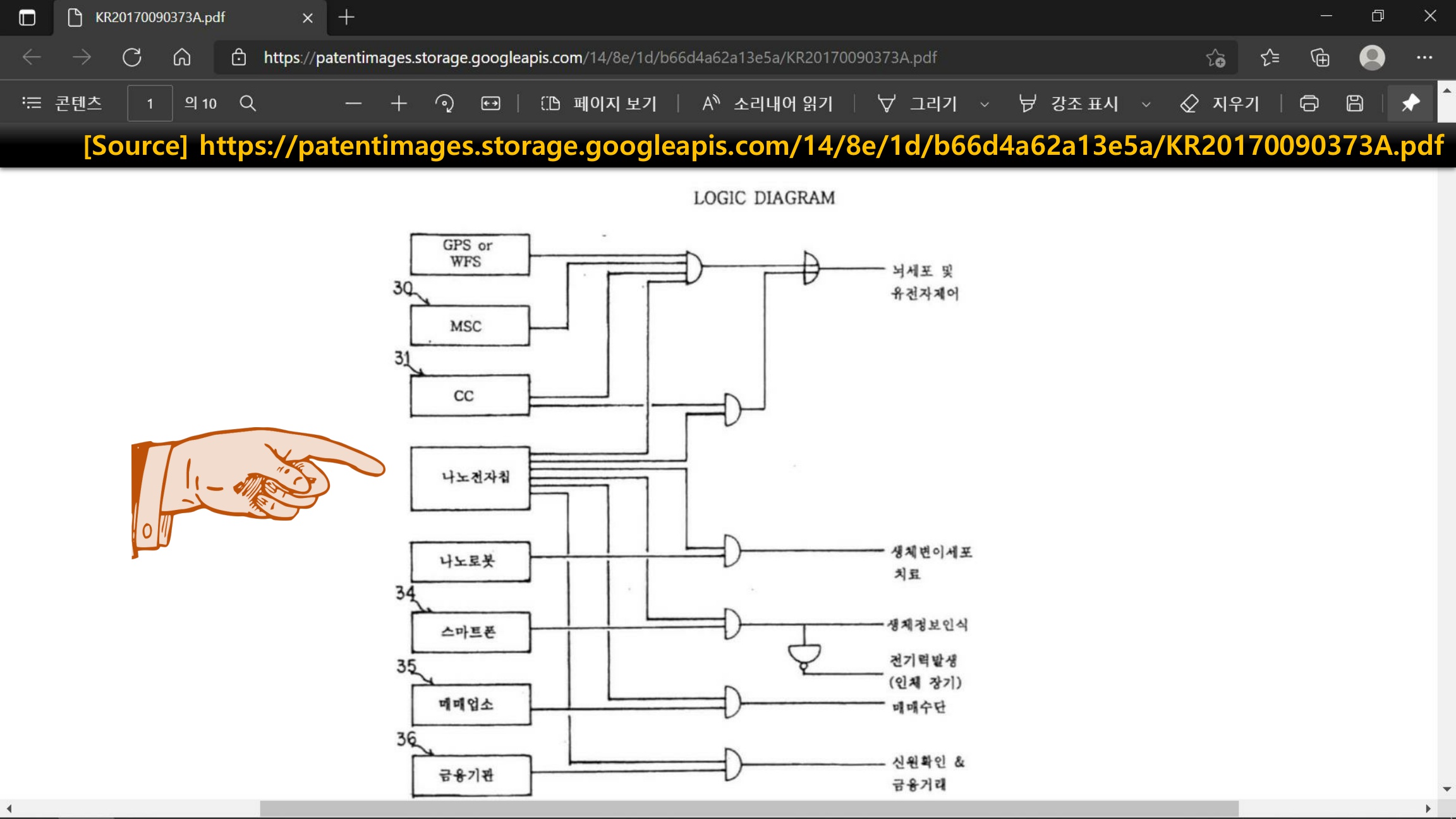Select the KR20170090373A.pdf tab
The image size is (1456, 819).
[161, 17]
